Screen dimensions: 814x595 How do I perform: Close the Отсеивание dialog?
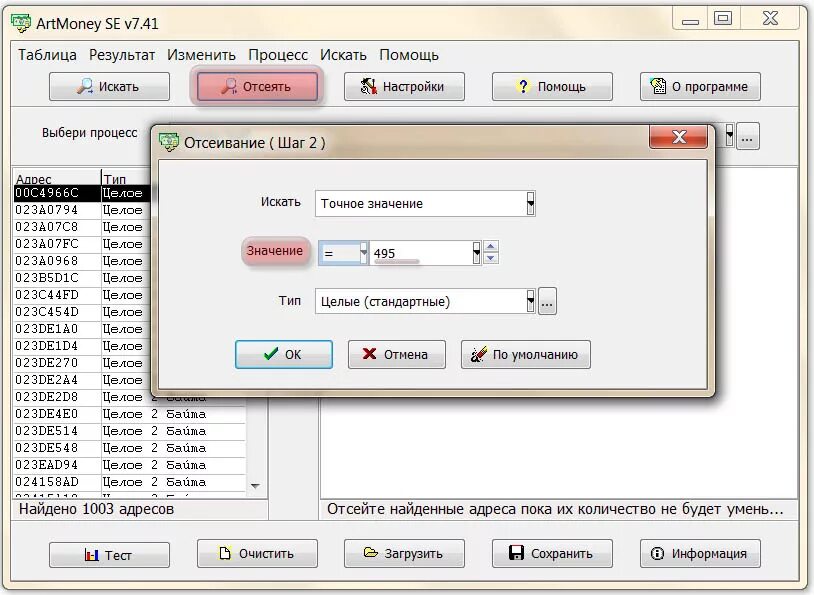point(679,137)
